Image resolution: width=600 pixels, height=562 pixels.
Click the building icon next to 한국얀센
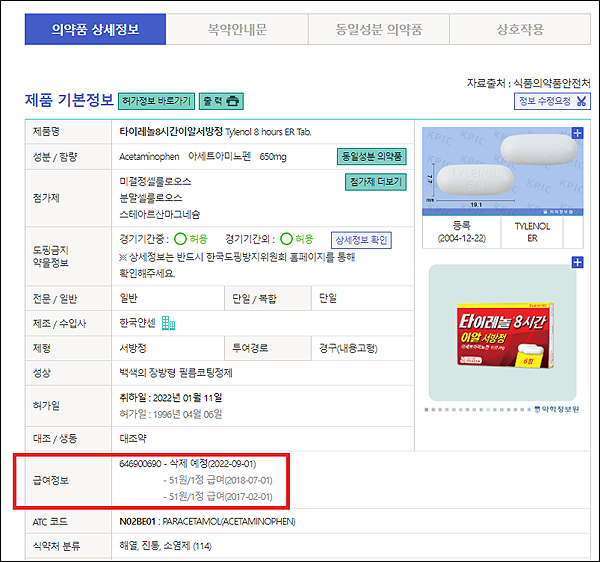(168, 323)
